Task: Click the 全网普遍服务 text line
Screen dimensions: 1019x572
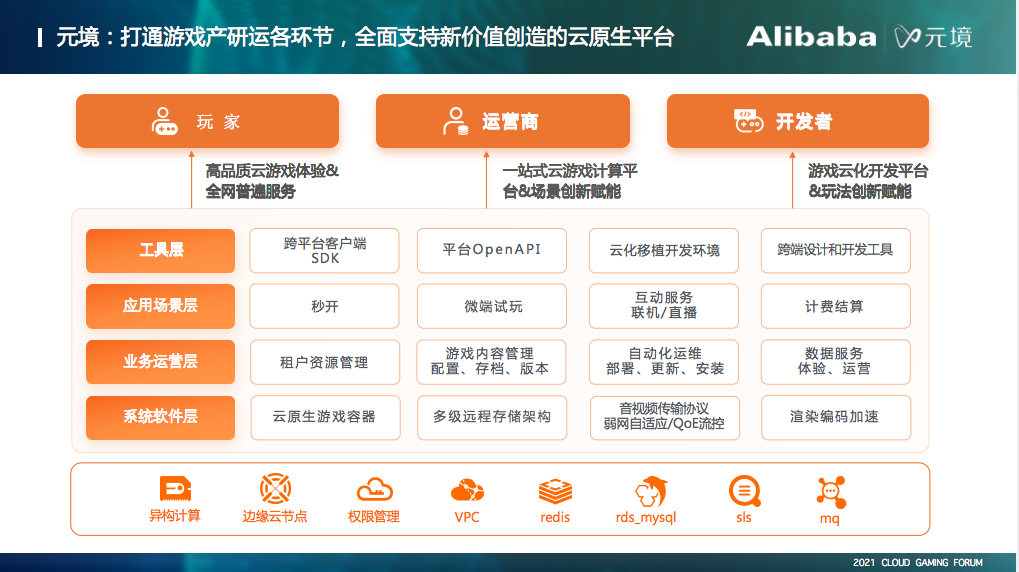Action: tap(250, 192)
